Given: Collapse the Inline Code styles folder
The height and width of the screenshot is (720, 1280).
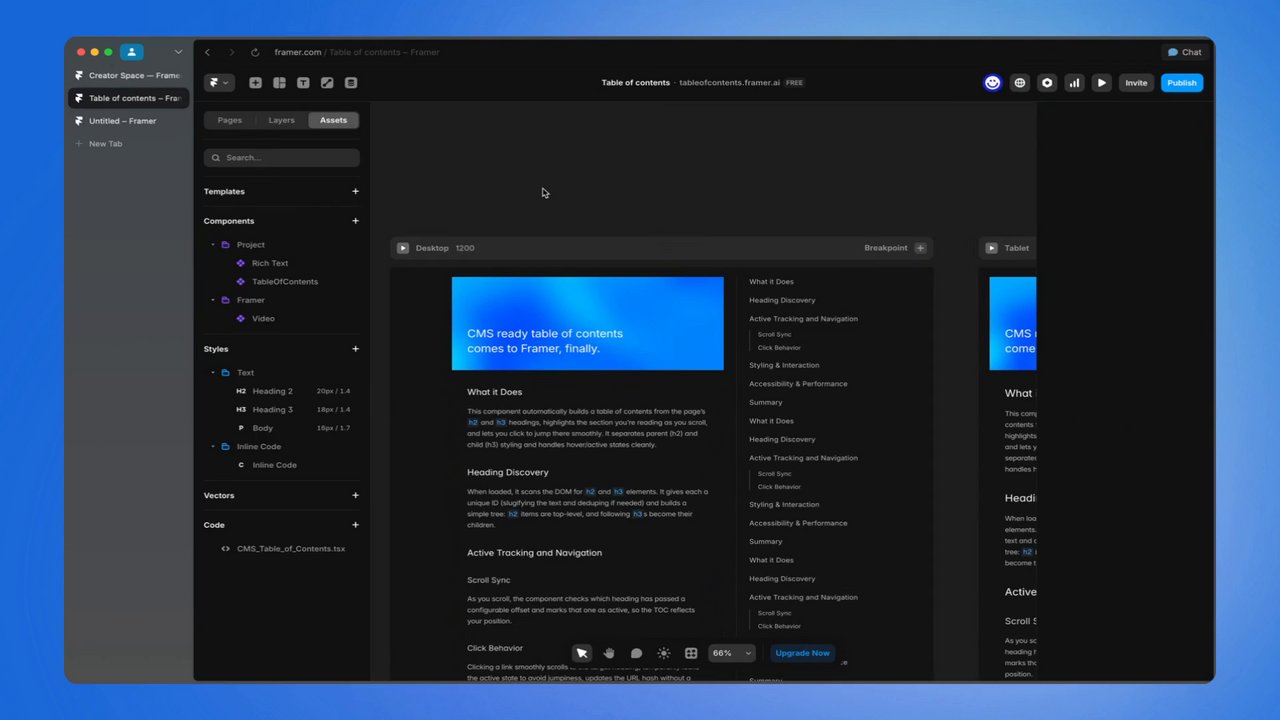Looking at the screenshot, I should (213, 447).
